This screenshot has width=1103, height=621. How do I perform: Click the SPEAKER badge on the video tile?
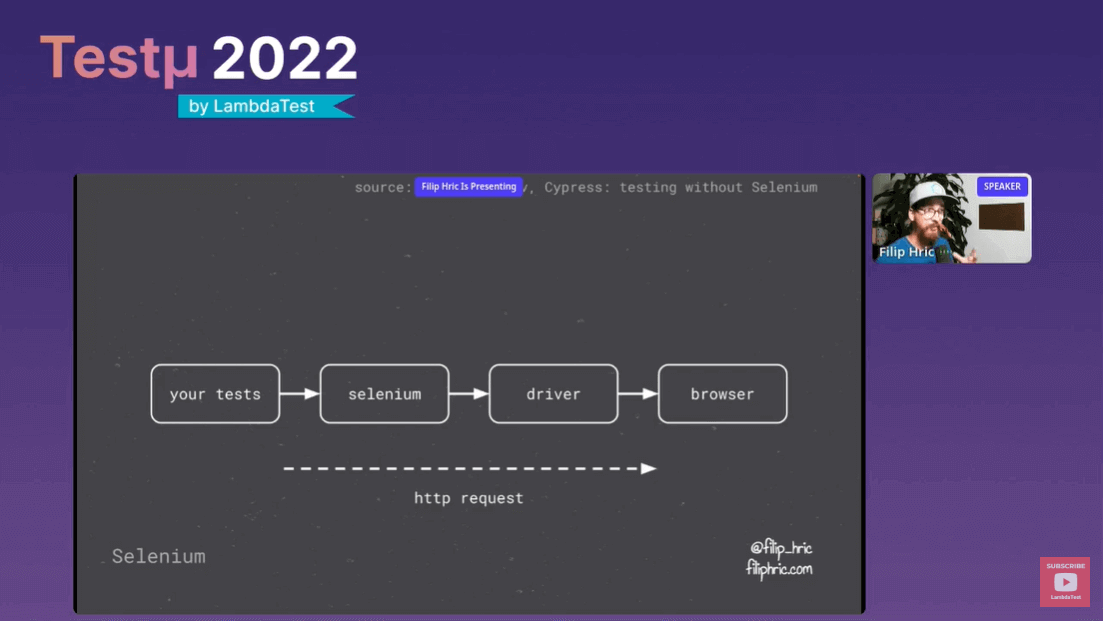point(1002,186)
